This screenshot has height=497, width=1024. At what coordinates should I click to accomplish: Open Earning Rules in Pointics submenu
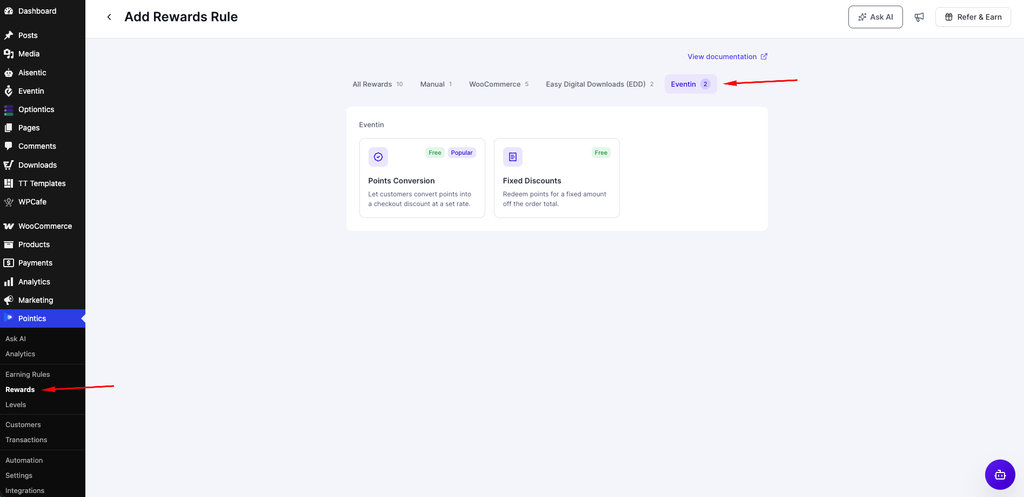point(27,374)
